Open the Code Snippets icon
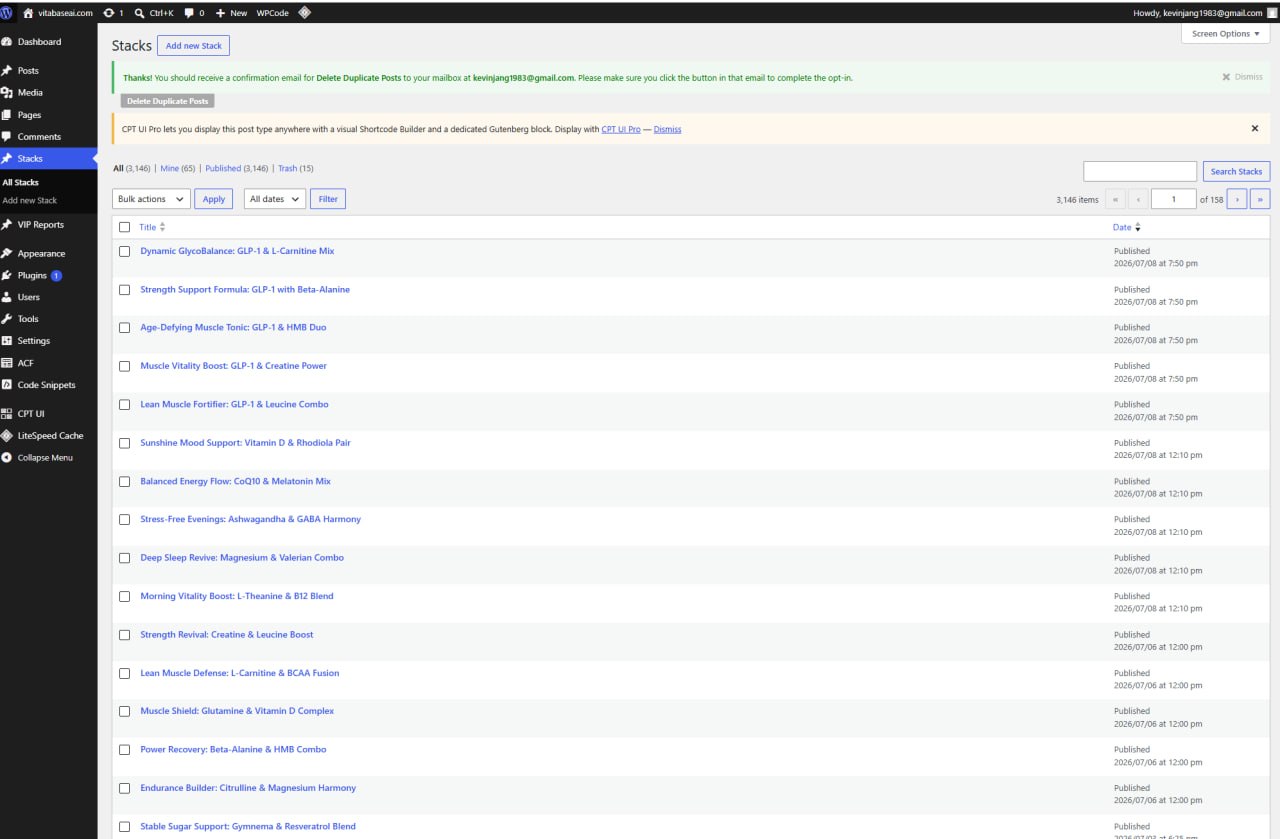This screenshot has width=1280, height=839. [7, 385]
